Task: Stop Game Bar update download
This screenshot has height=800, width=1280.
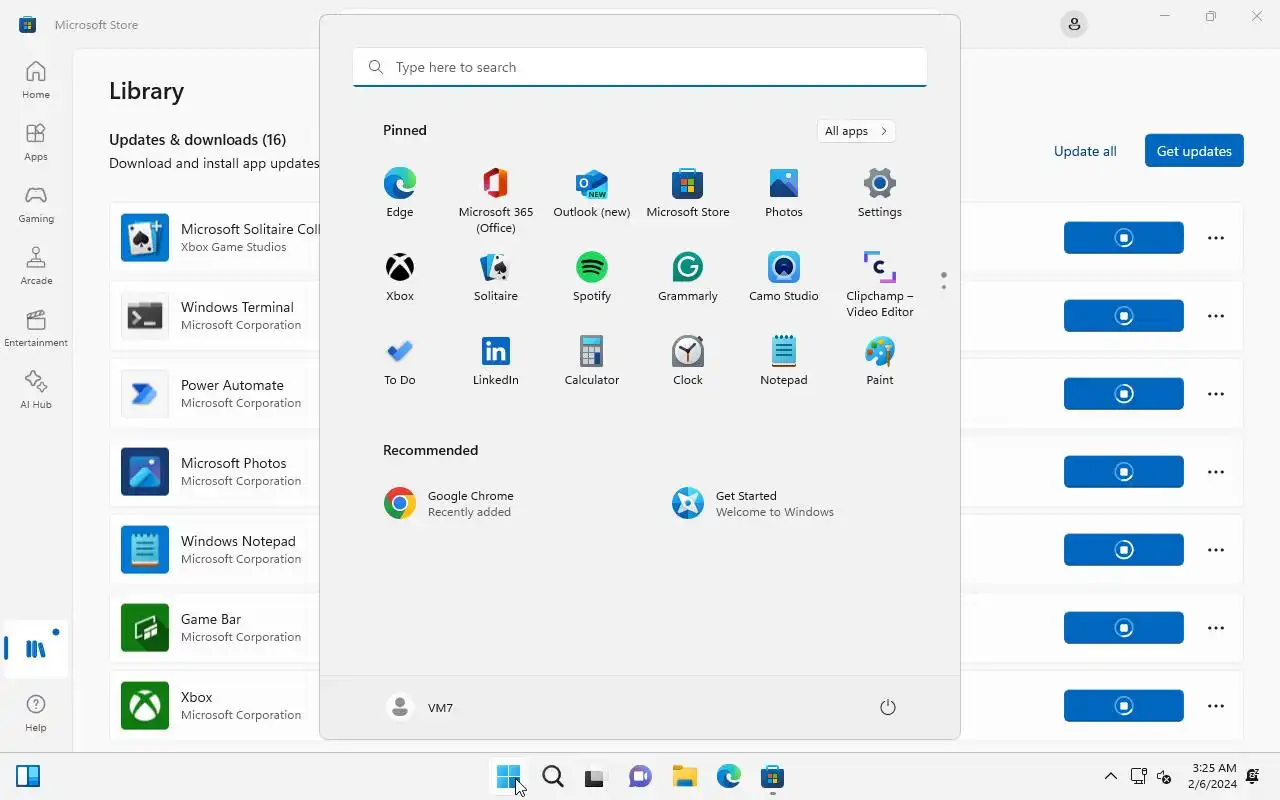Action: tap(1124, 628)
